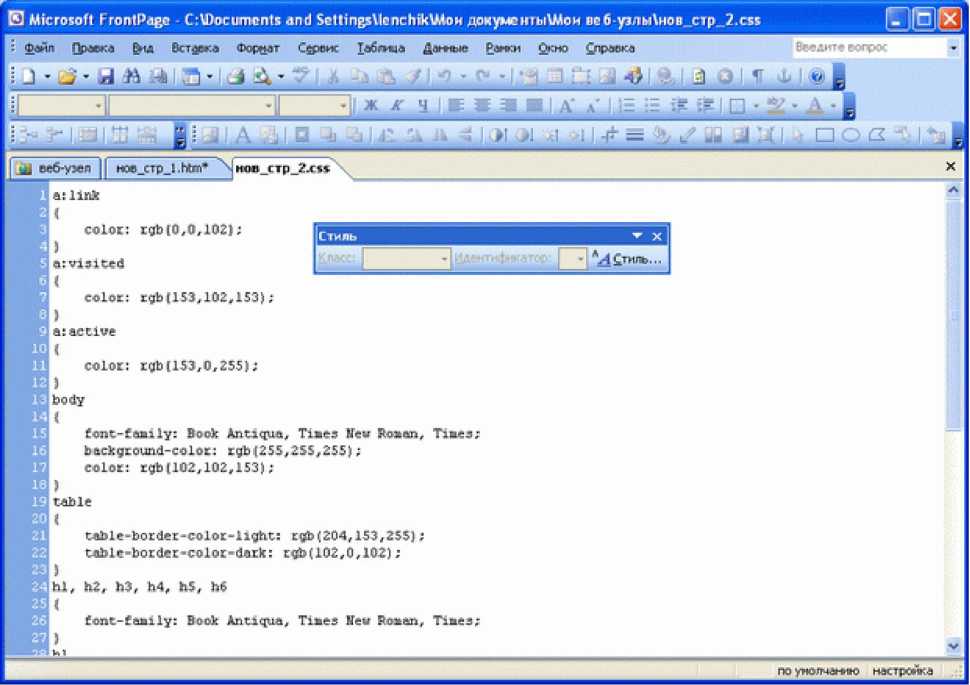Image resolution: width=970 pixels, height=685 pixels.
Task: Select the rectangular hotspot tool
Action: [x=825, y=136]
